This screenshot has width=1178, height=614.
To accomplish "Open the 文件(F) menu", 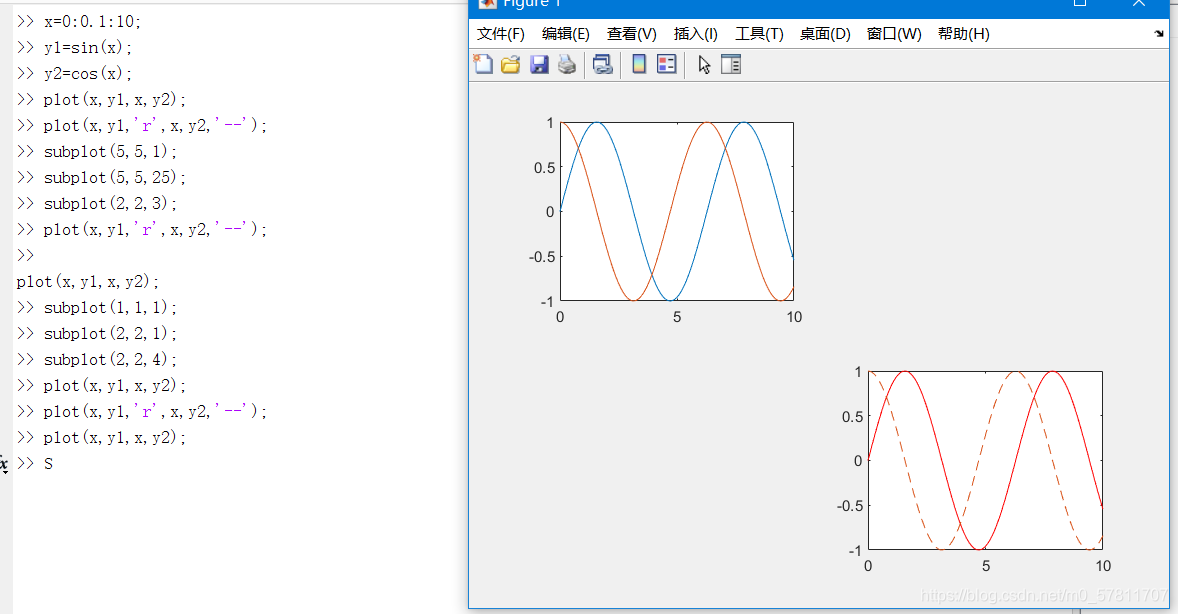I will pyautogui.click(x=500, y=34).
